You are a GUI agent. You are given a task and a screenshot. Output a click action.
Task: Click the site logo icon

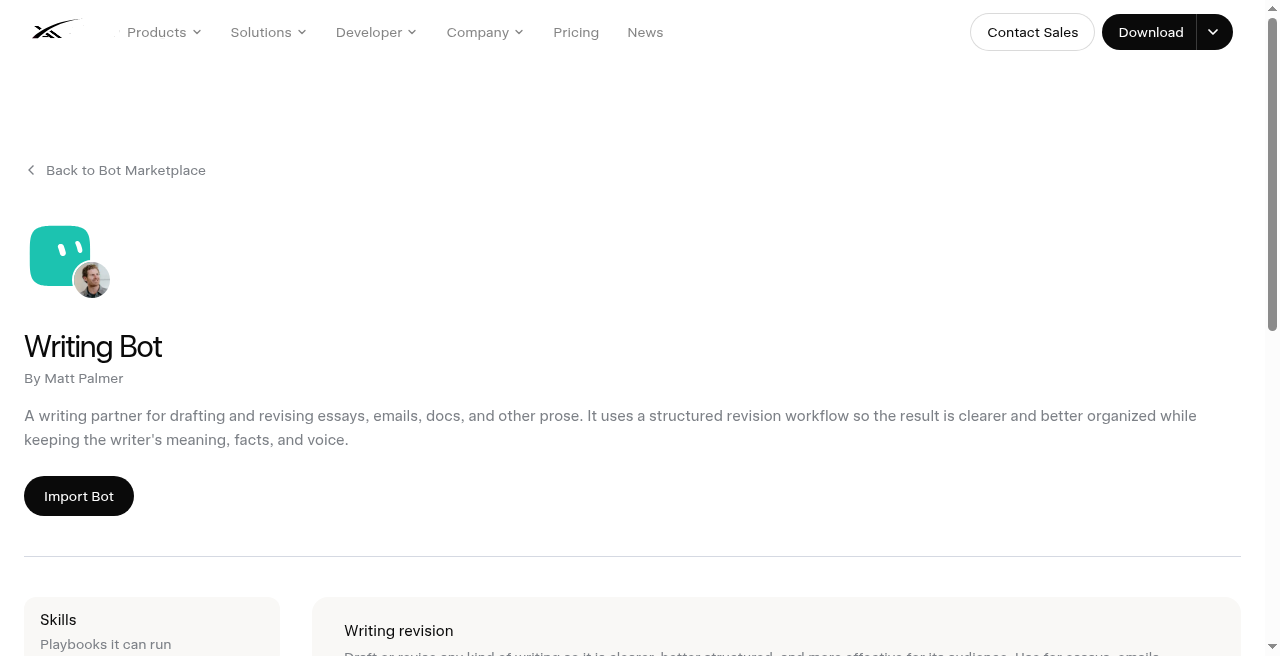[55, 31]
